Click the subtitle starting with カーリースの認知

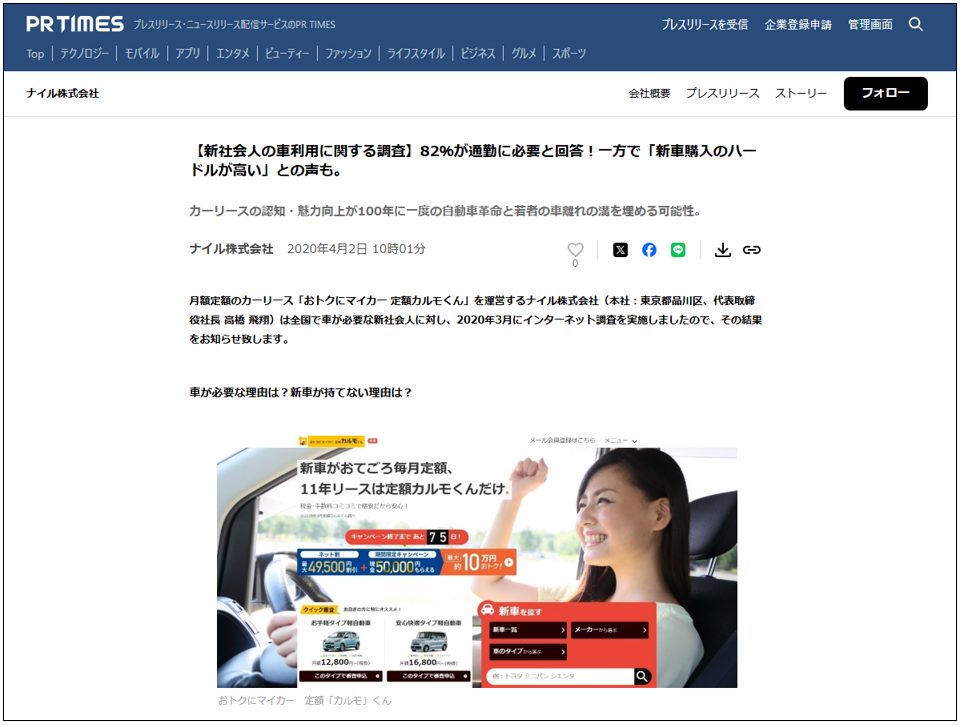coord(445,211)
